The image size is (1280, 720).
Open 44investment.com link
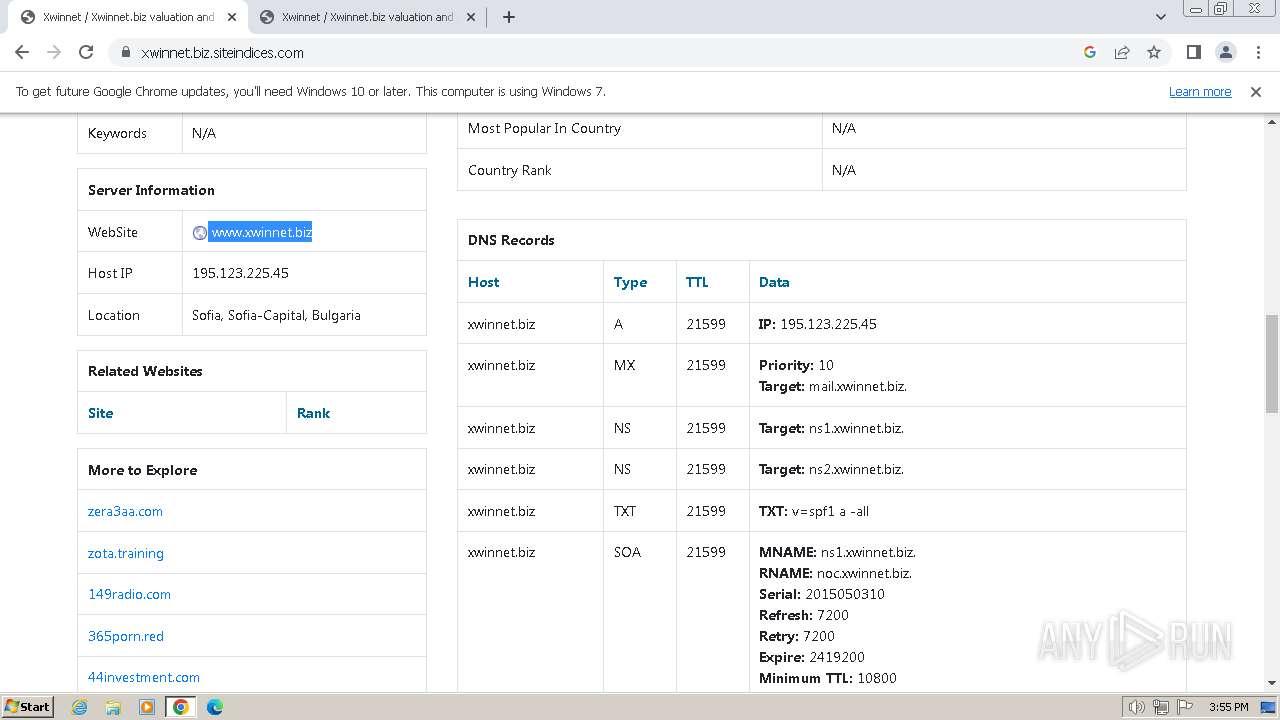[144, 677]
